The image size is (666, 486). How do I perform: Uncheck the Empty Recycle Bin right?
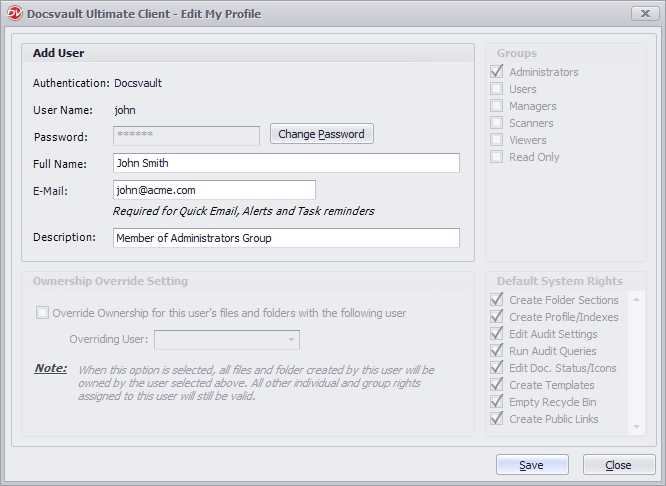click(x=497, y=402)
